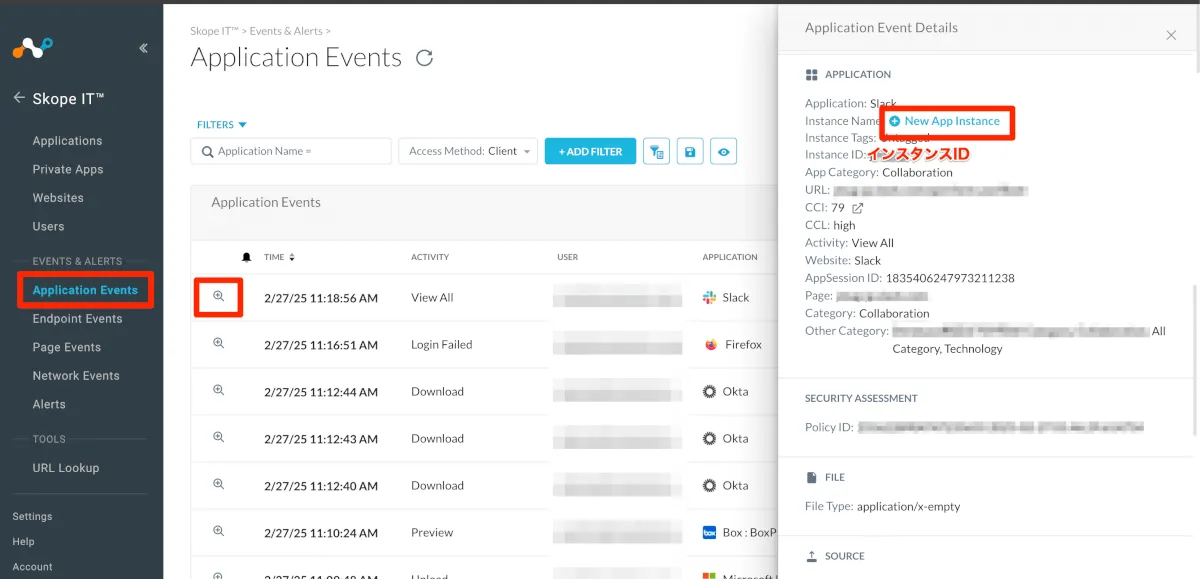Click the back arrow next to Skope IT
This screenshot has height=579, width=1200.
coord(19,98)
